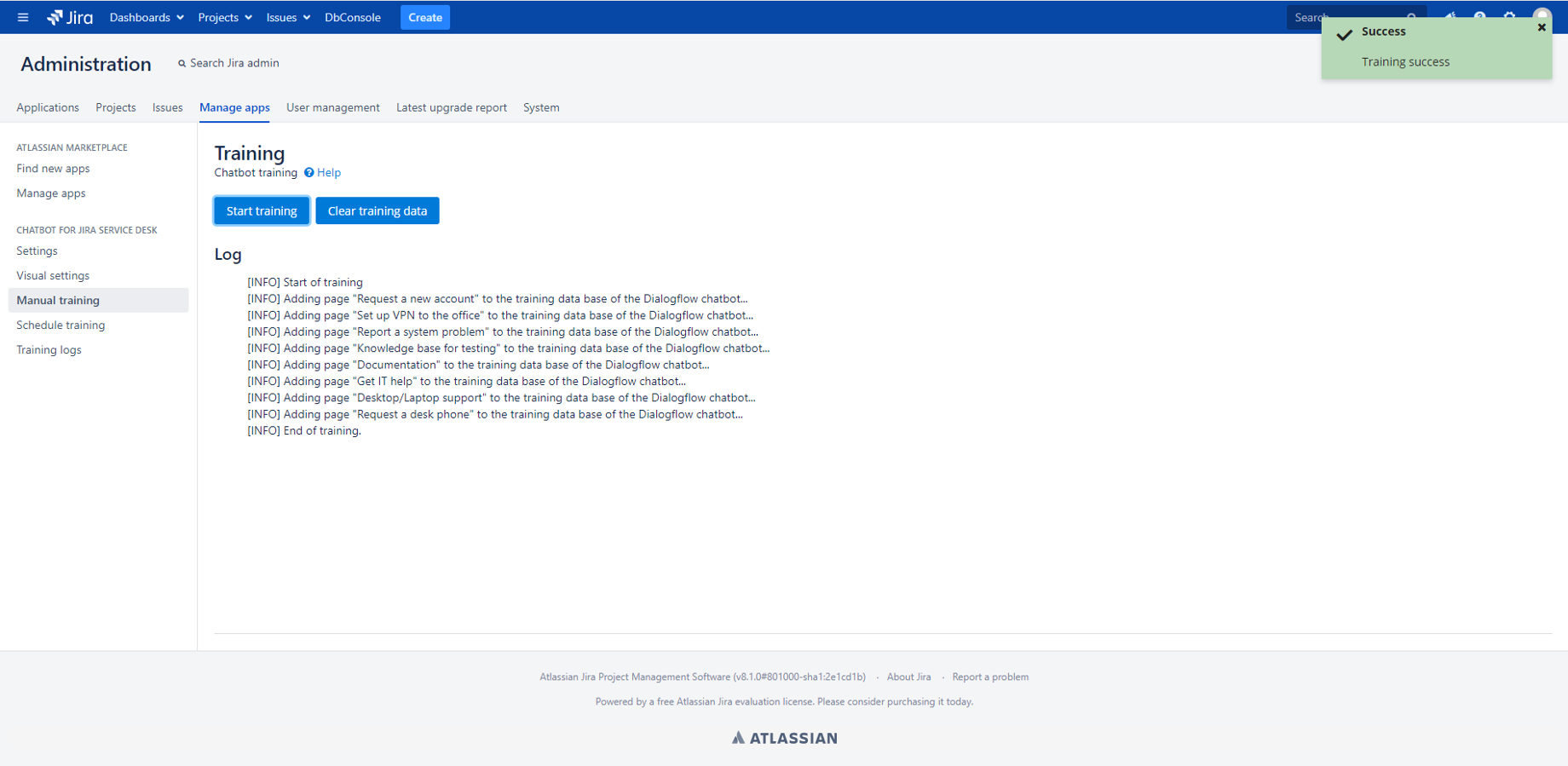Click the evaluation license notice in footer
This screenshot has width=1568, height=766.
[784, 702]
